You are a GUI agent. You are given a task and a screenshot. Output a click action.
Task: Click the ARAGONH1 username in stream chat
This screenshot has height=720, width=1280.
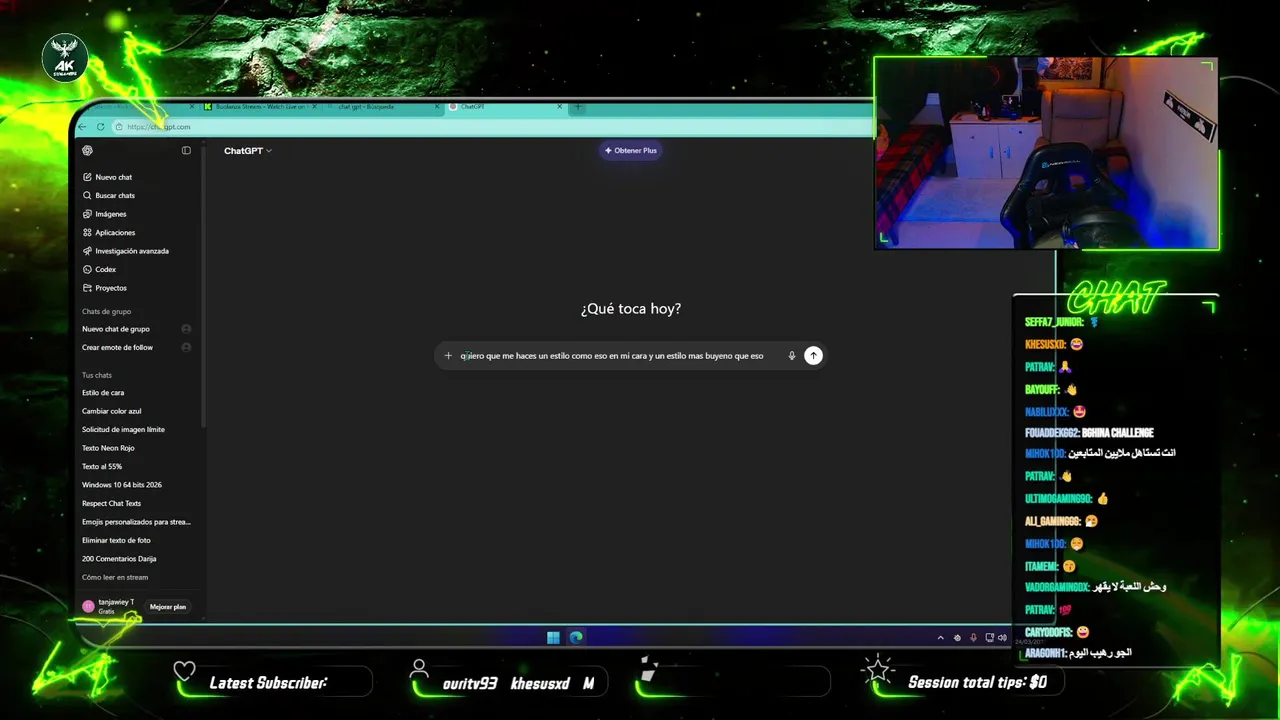pos(1045,653)
